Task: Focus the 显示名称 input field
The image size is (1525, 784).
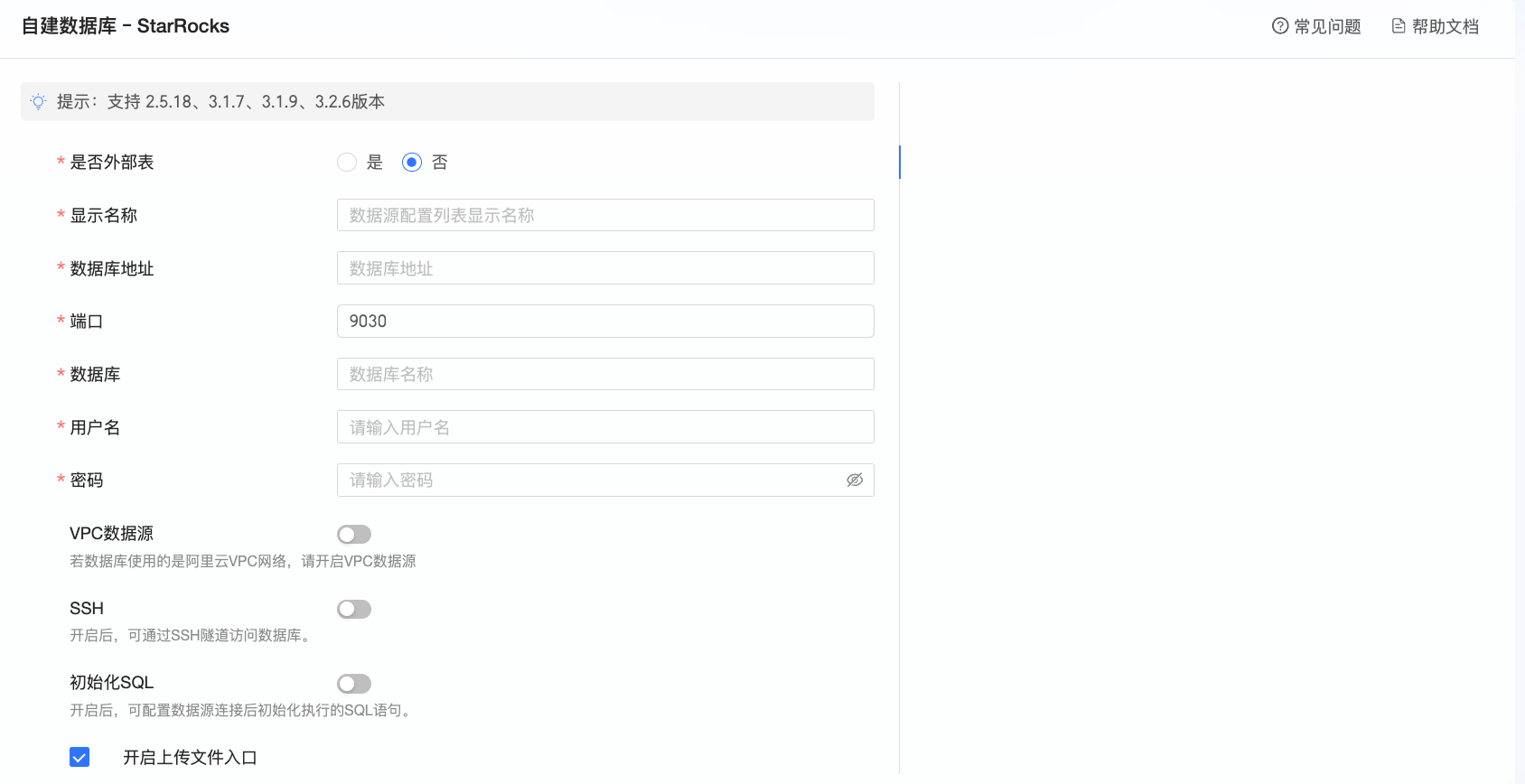Action: [605, 215]
